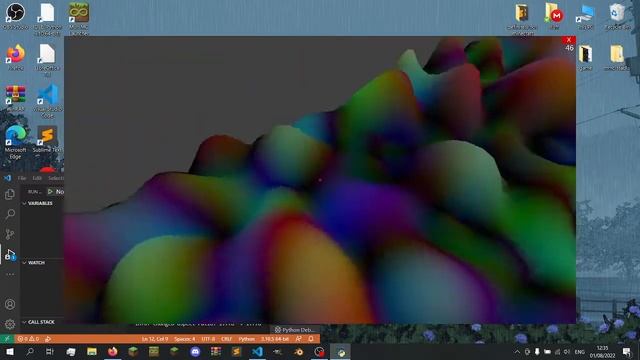
Task: Open the Sublime Text desktop shortcut
Action: click(x=47, y=139)
